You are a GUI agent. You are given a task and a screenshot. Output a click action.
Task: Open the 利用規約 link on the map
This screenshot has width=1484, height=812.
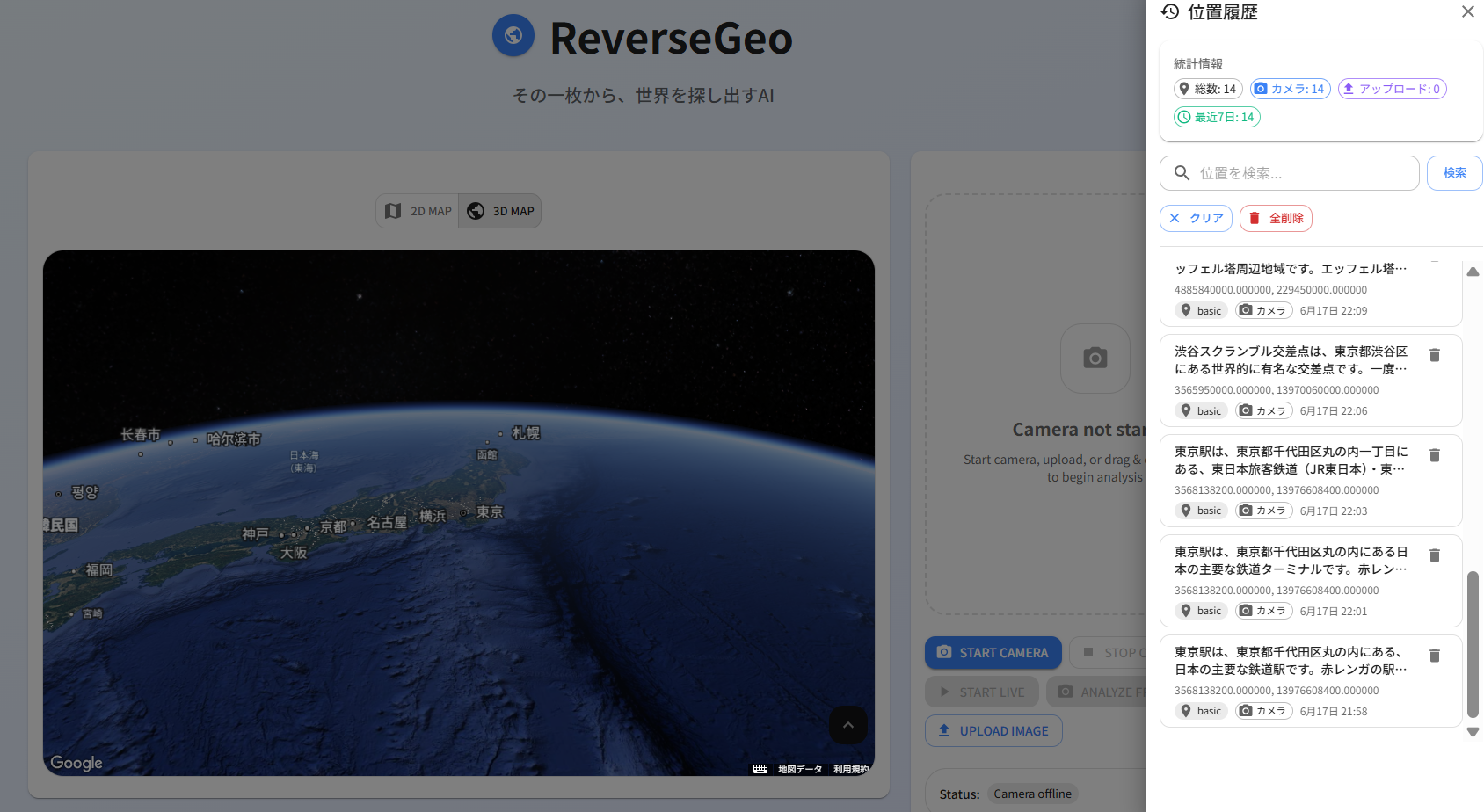[850, 768]
